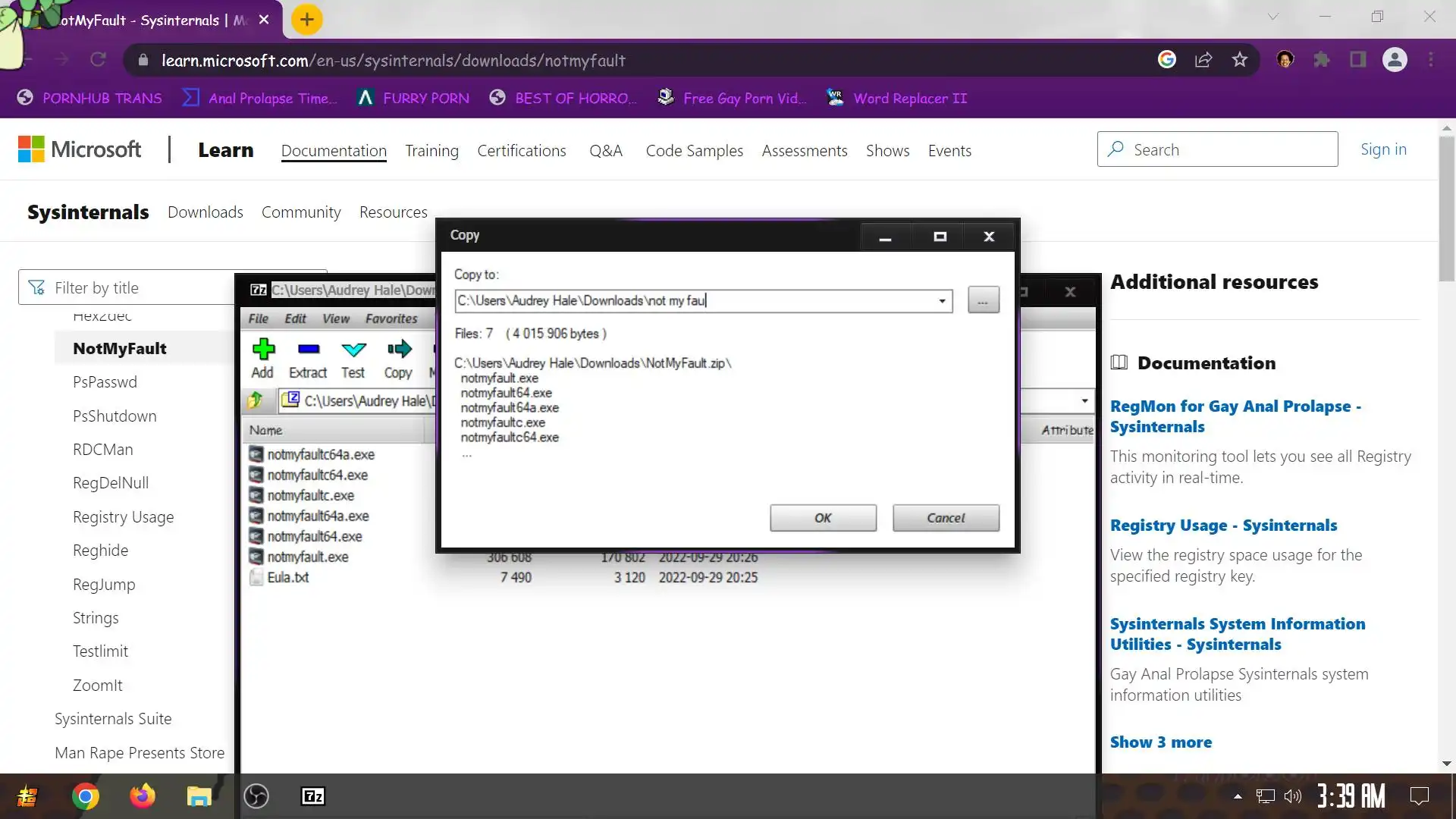Open Registry Usage - Sysinternals link

tap(1223, 526)
